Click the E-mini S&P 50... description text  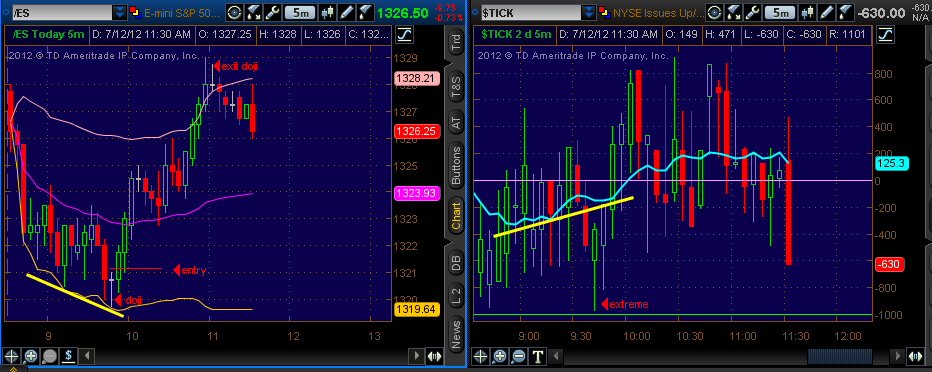[181, 12]
